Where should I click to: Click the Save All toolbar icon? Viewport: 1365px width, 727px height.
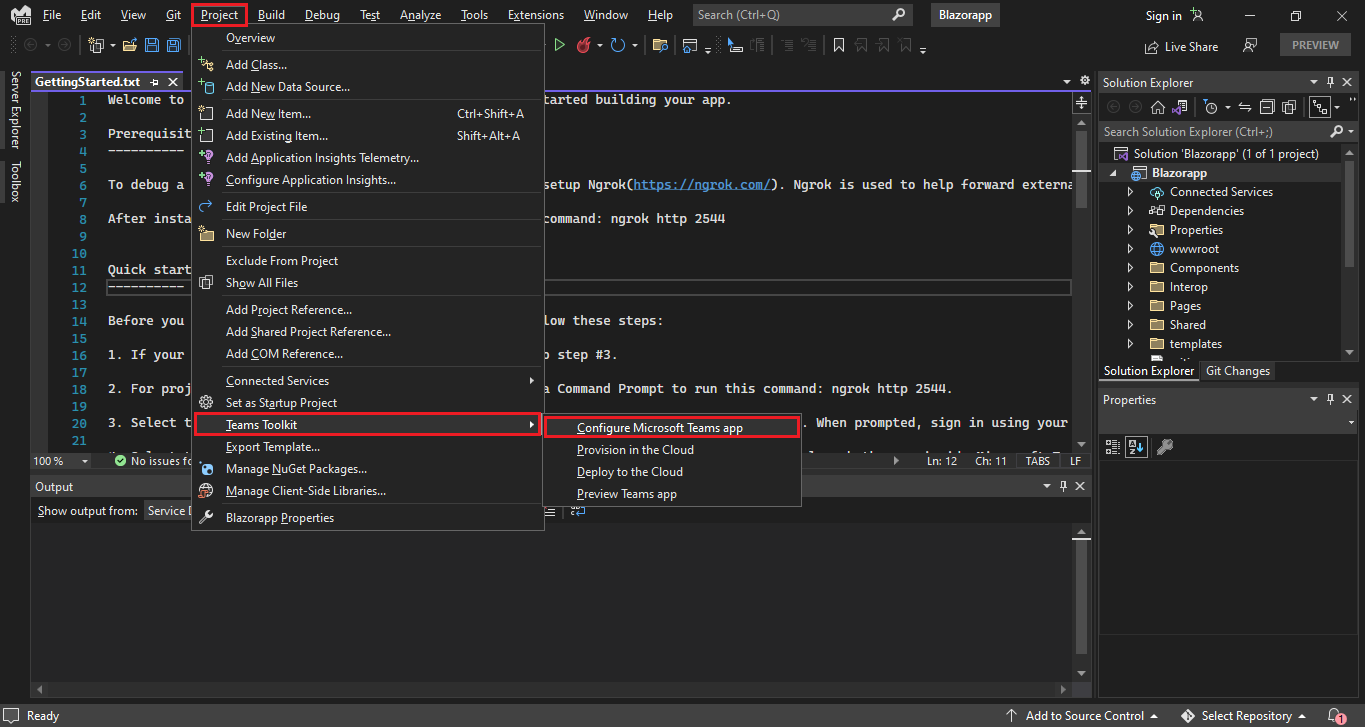click(x=174, y=45)
